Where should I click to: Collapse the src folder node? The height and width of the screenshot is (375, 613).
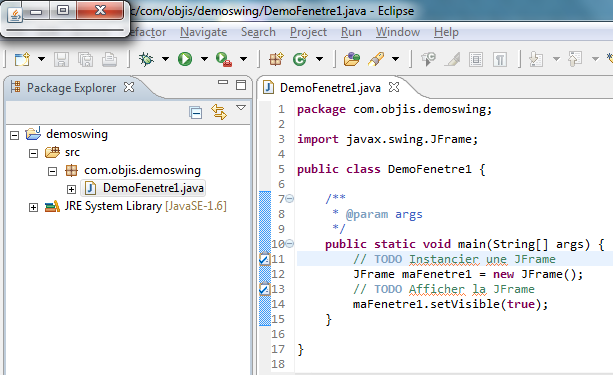click(x=33, y=153)
